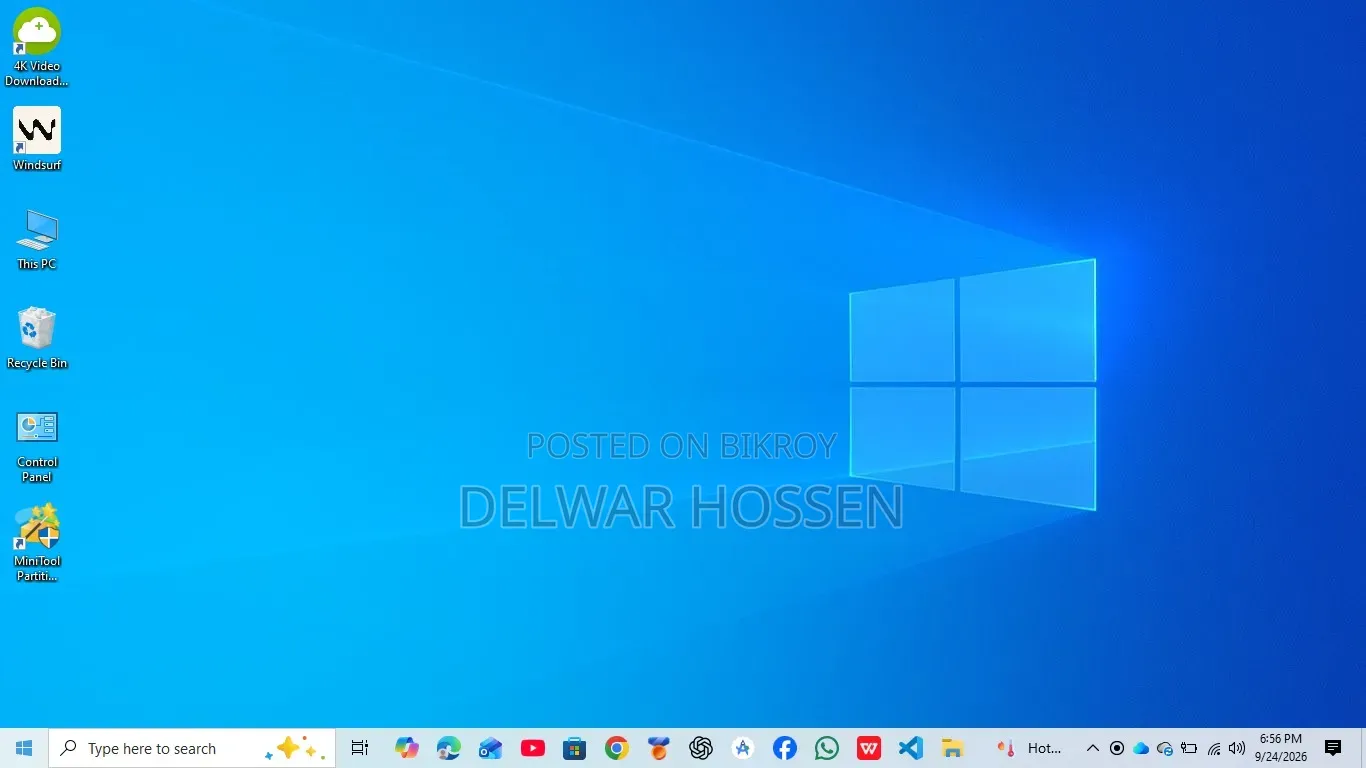The image size is (1366, 768).
Task: Open YouTube from the taskbar
Action: [x=533, y=748]
